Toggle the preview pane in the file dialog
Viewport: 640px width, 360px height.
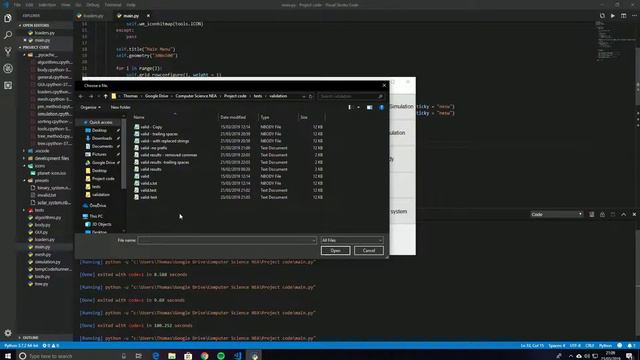pyautogui.click(x=369, y=107)
